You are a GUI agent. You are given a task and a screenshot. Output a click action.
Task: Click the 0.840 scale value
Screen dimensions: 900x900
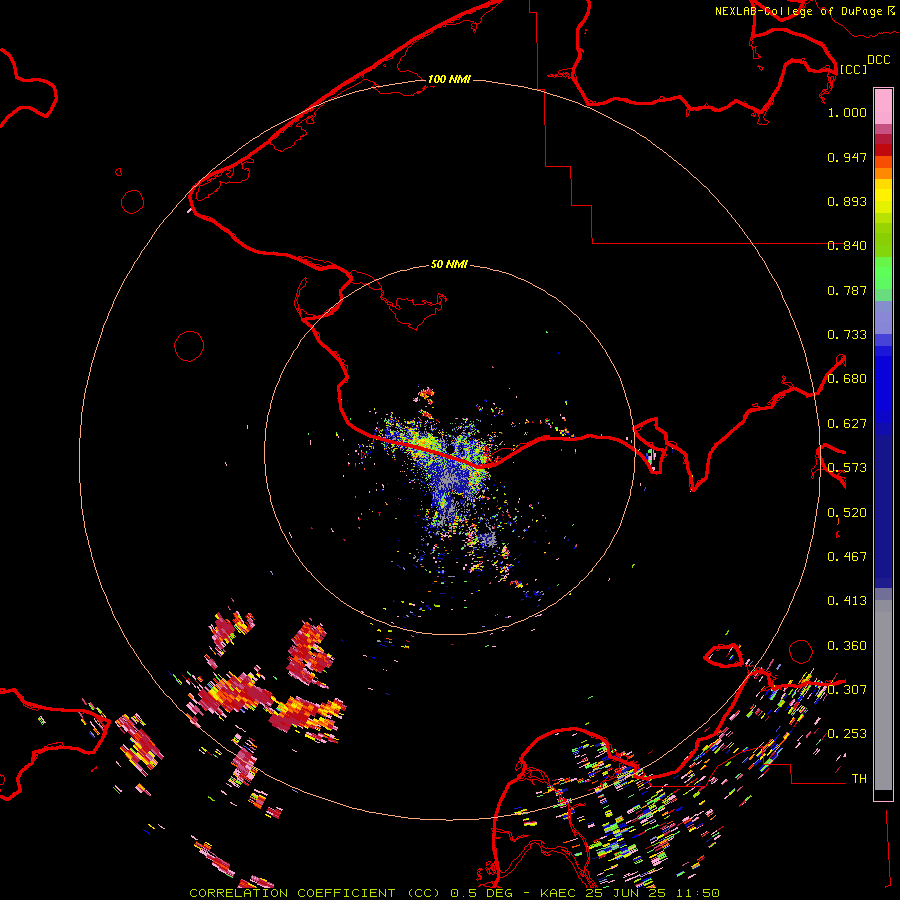click(847, 246)
